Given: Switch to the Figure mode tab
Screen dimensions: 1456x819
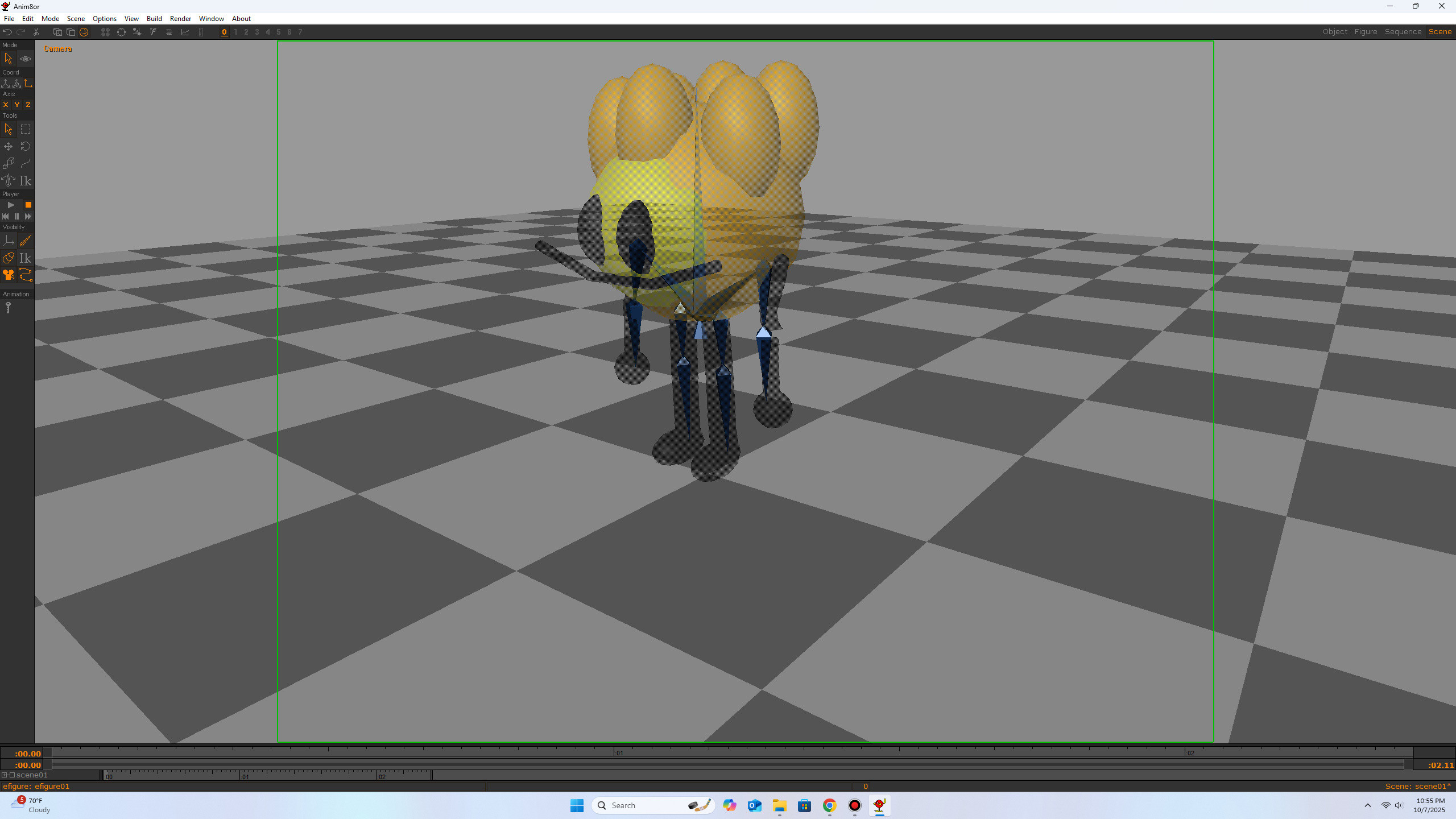Looking at the screenshot, I should [1366, 31].
